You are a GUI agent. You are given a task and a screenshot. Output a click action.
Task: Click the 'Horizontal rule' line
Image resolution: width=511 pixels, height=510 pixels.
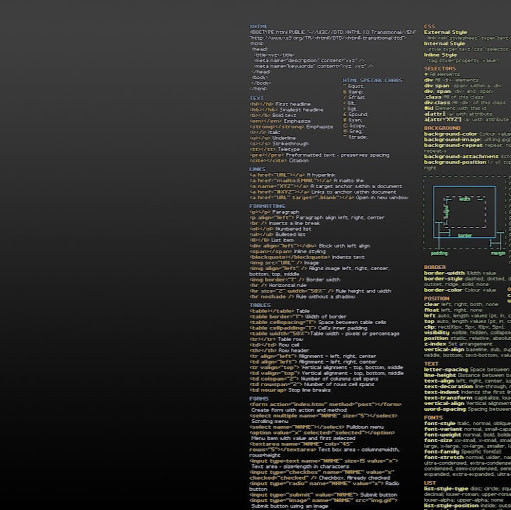pos(287,286)
